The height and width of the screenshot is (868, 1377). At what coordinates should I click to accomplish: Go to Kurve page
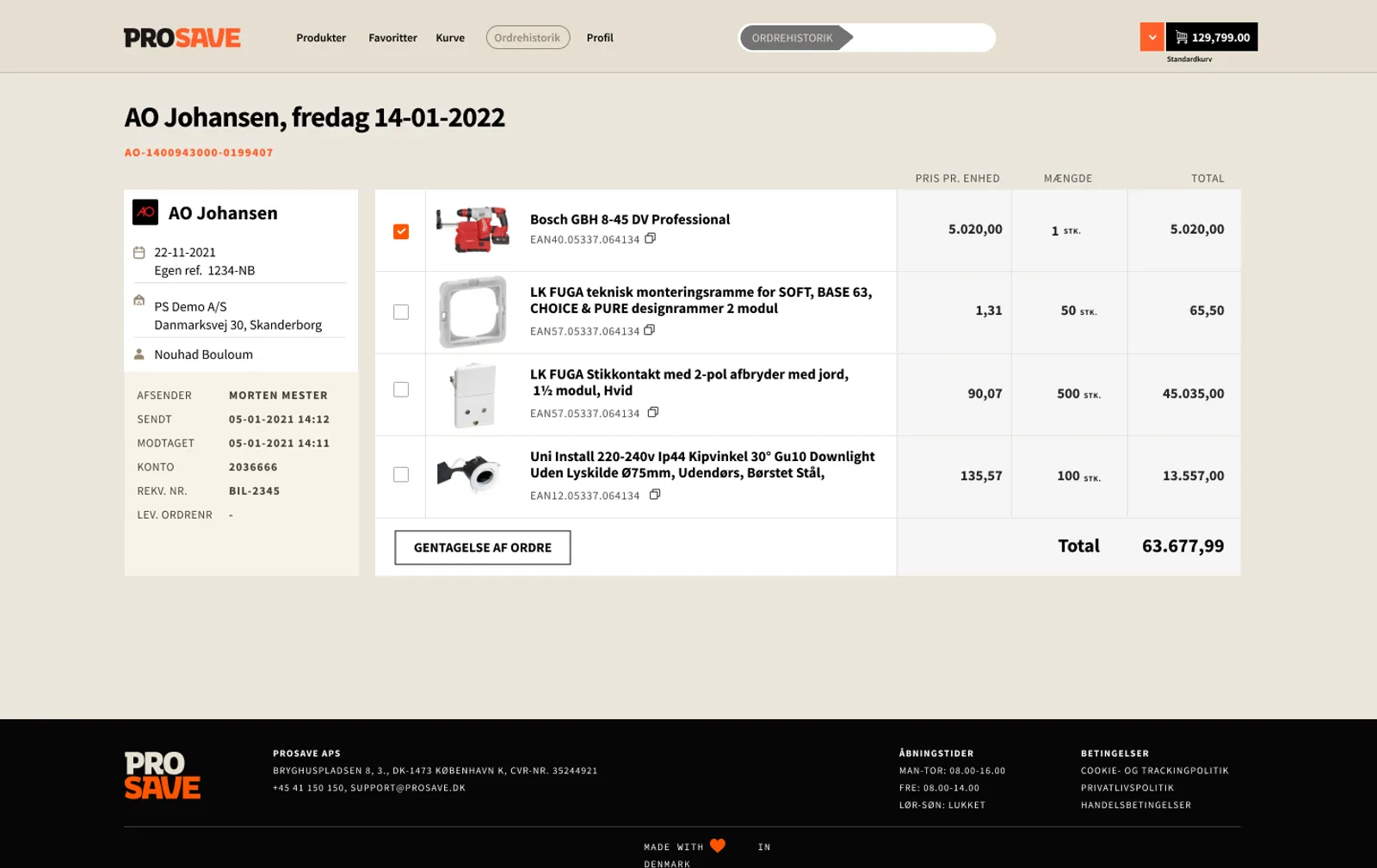pyautogui.click(x=450, y=38)
